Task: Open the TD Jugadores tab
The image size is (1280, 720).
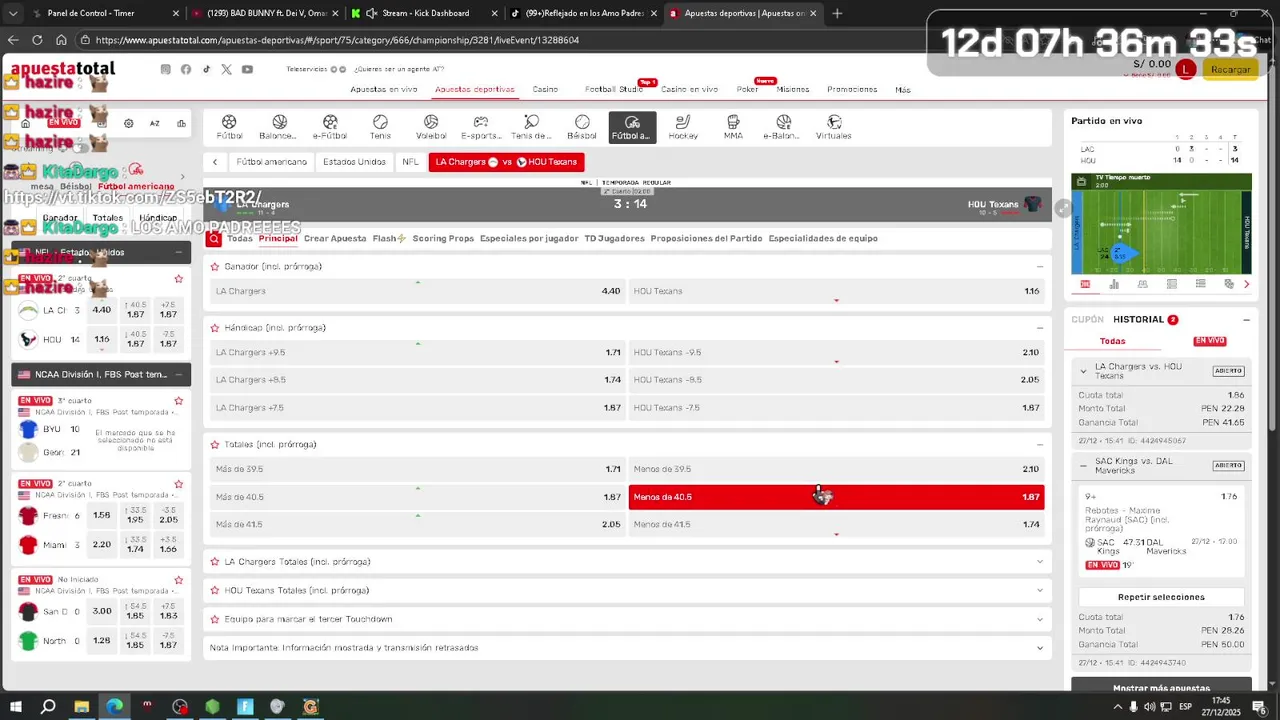Action: (614, 239)
